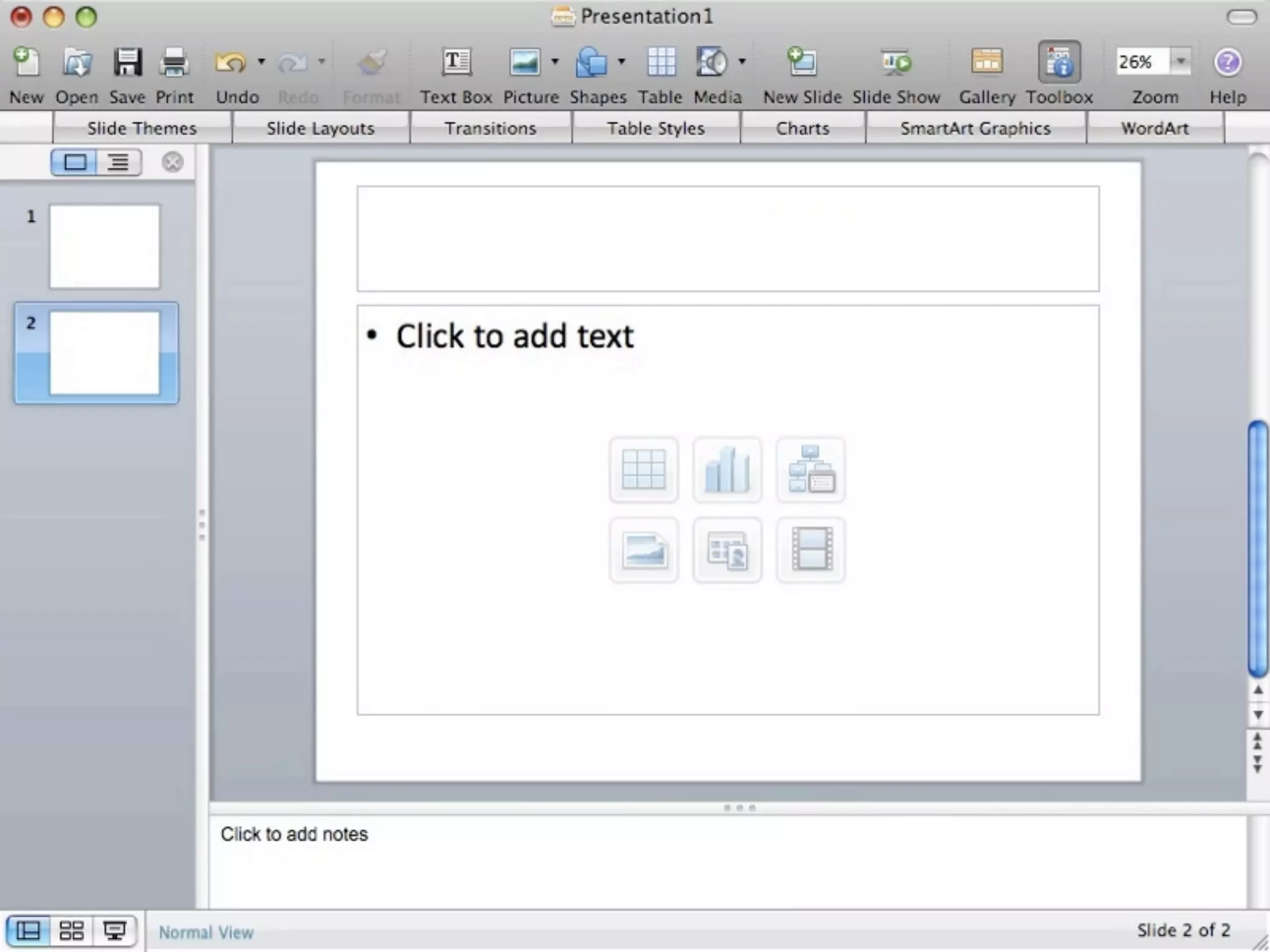Screen dimensions: 1270x952
Task: Start the Slide Show from toolbar
Action: click(896, 62)
